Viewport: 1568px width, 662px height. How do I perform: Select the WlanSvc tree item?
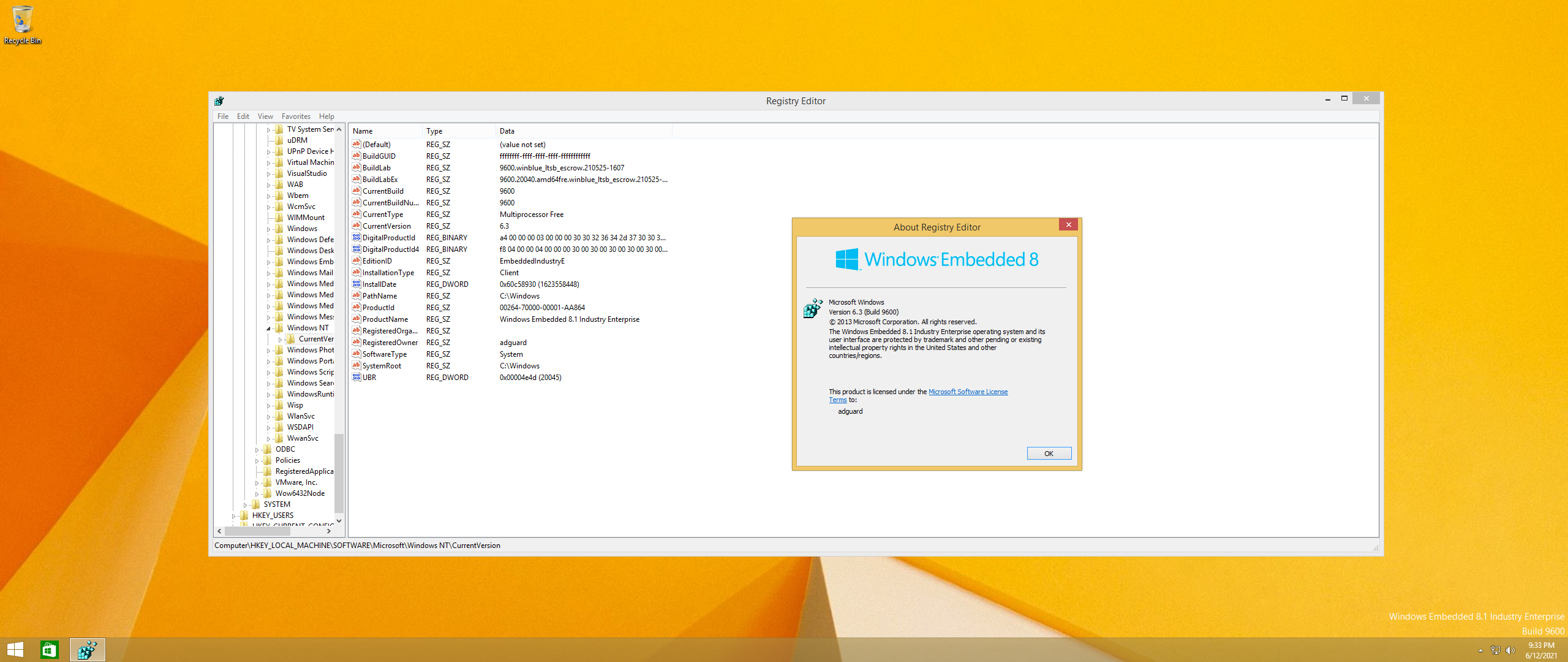tap(301, 416)
